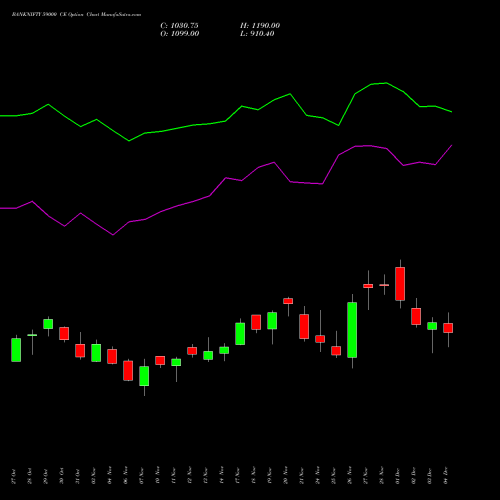Click the red candlestick for 21 Nov

point(304,326)
